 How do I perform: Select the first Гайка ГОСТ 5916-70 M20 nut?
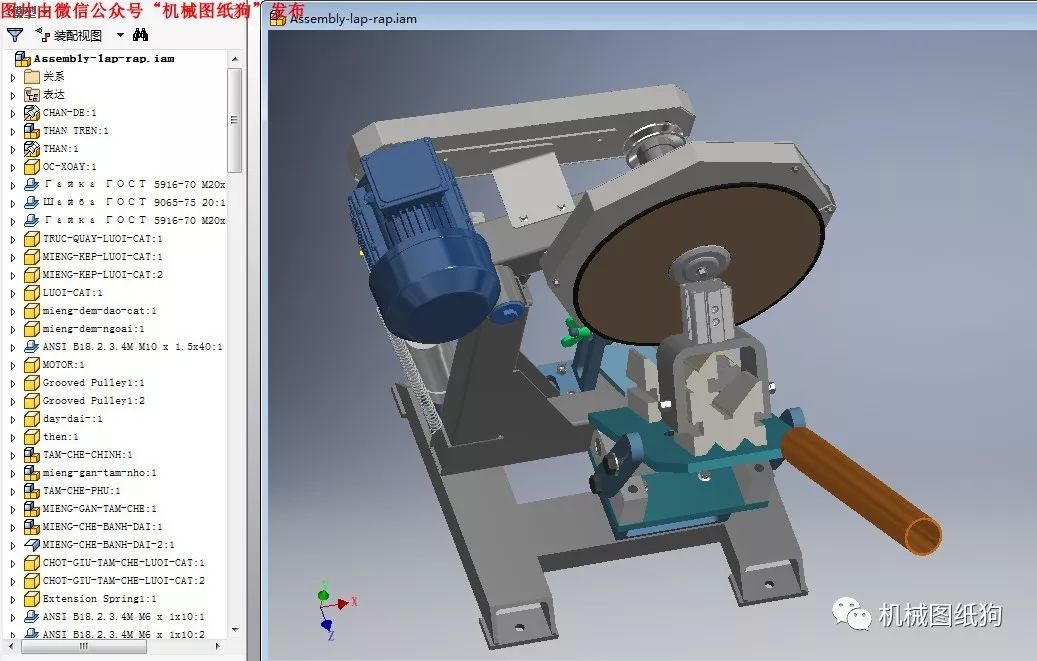point(134,184)
